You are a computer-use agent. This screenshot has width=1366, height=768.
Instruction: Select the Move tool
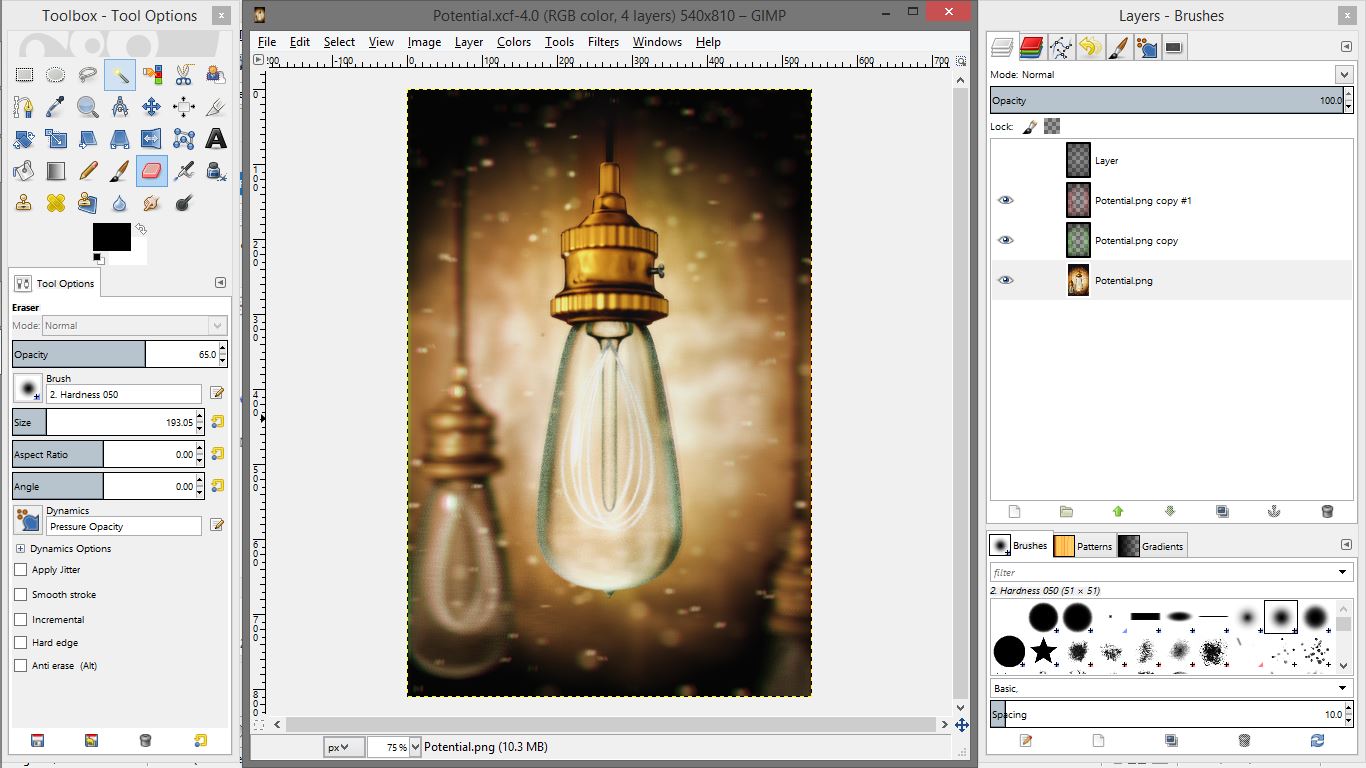(152, 107)
